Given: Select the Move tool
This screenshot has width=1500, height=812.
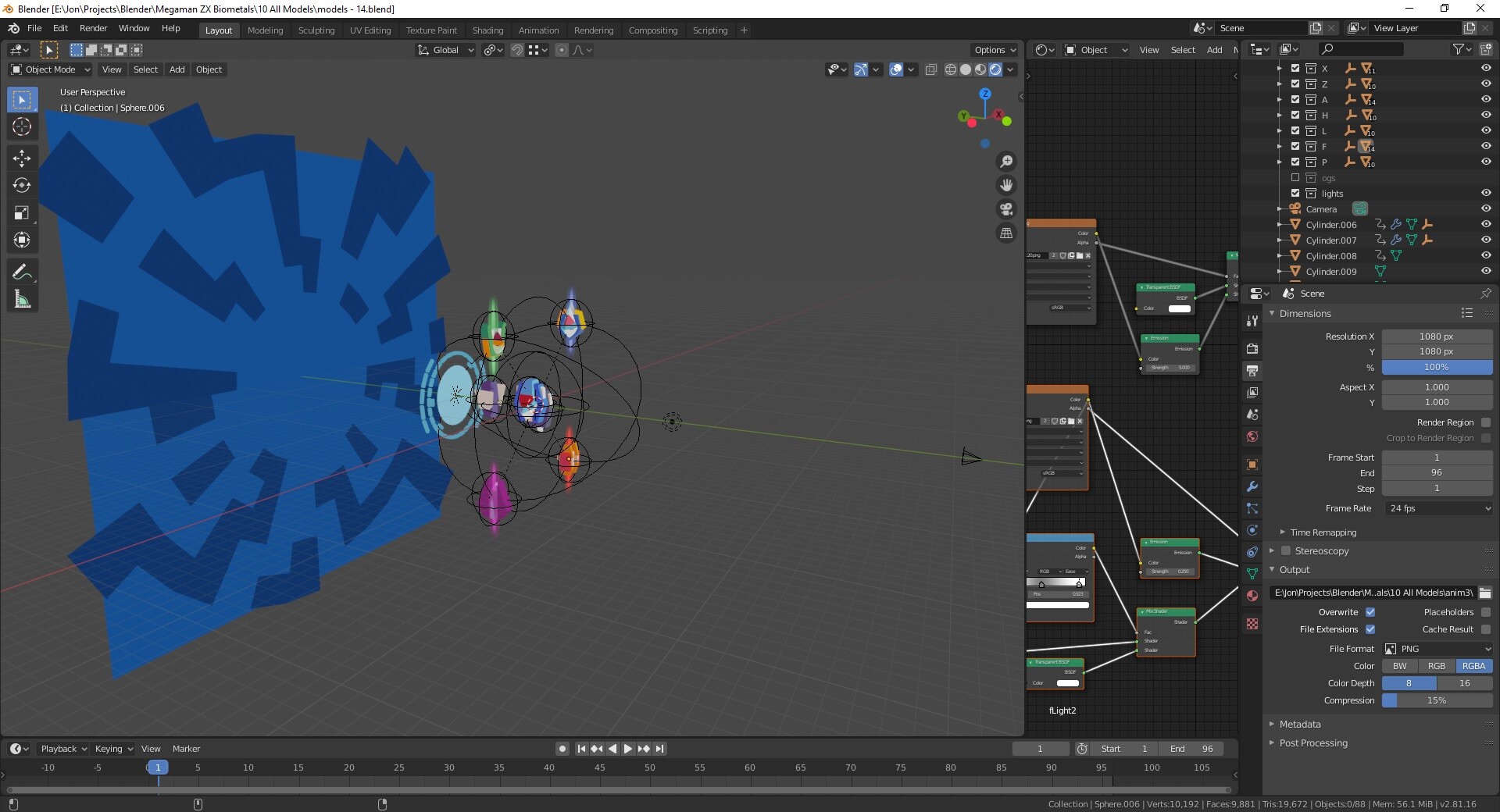Looking at the screenshot, I should [x=22, y=158].
